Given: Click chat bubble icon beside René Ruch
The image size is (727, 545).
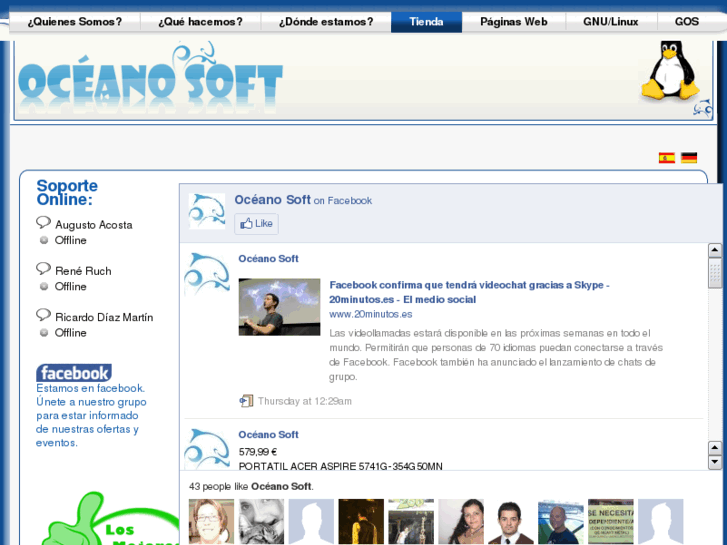Looking at the screenshot, I should coord(43,269).
